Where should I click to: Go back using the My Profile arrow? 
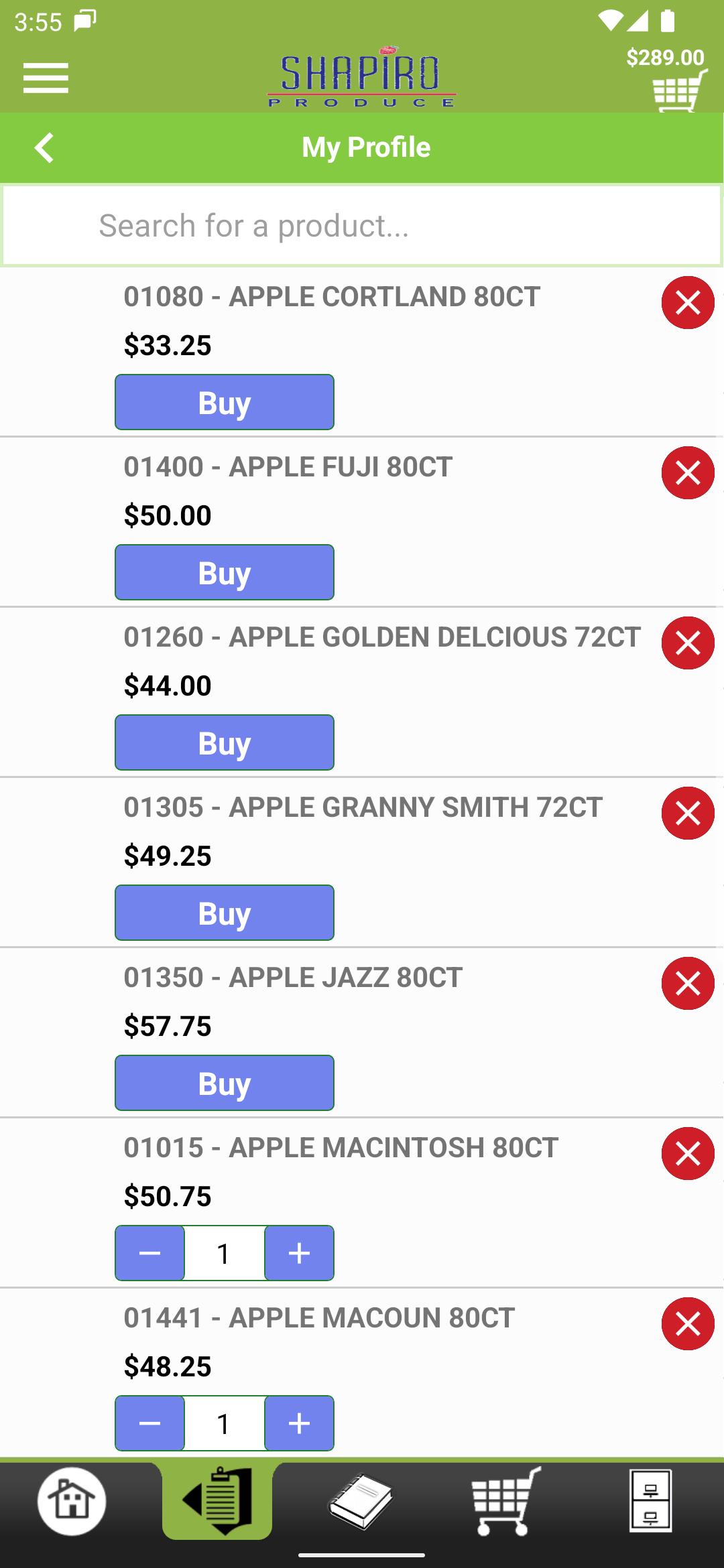click(44, 147)
